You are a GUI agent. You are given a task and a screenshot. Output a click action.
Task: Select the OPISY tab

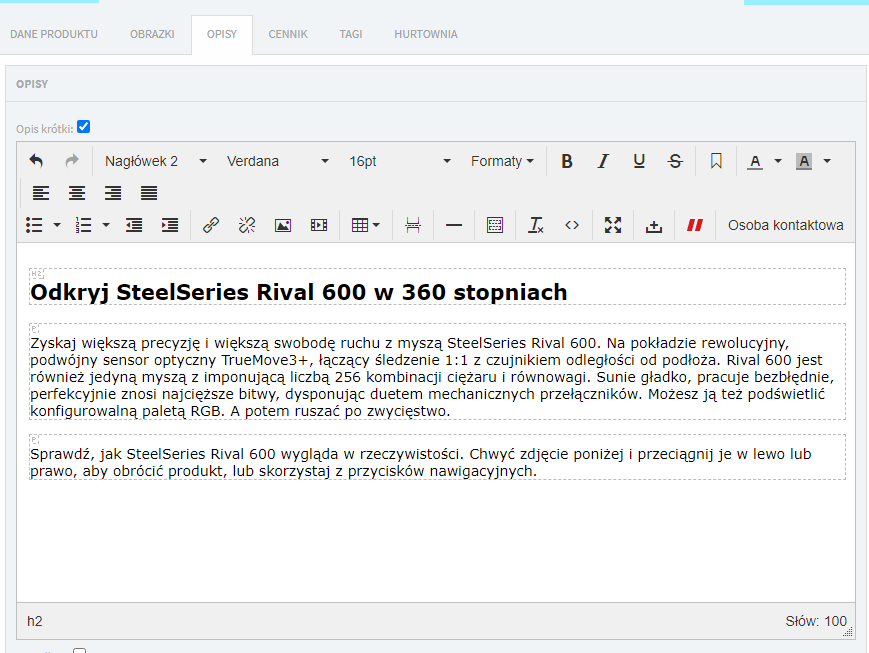pos(222,34)
